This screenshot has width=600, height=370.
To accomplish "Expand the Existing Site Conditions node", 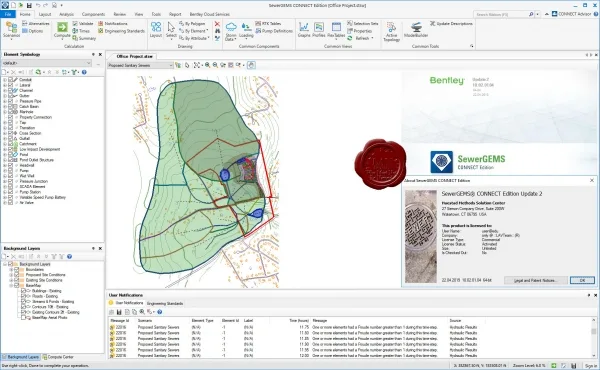I will pyautogui.click(x=11, y=280).
